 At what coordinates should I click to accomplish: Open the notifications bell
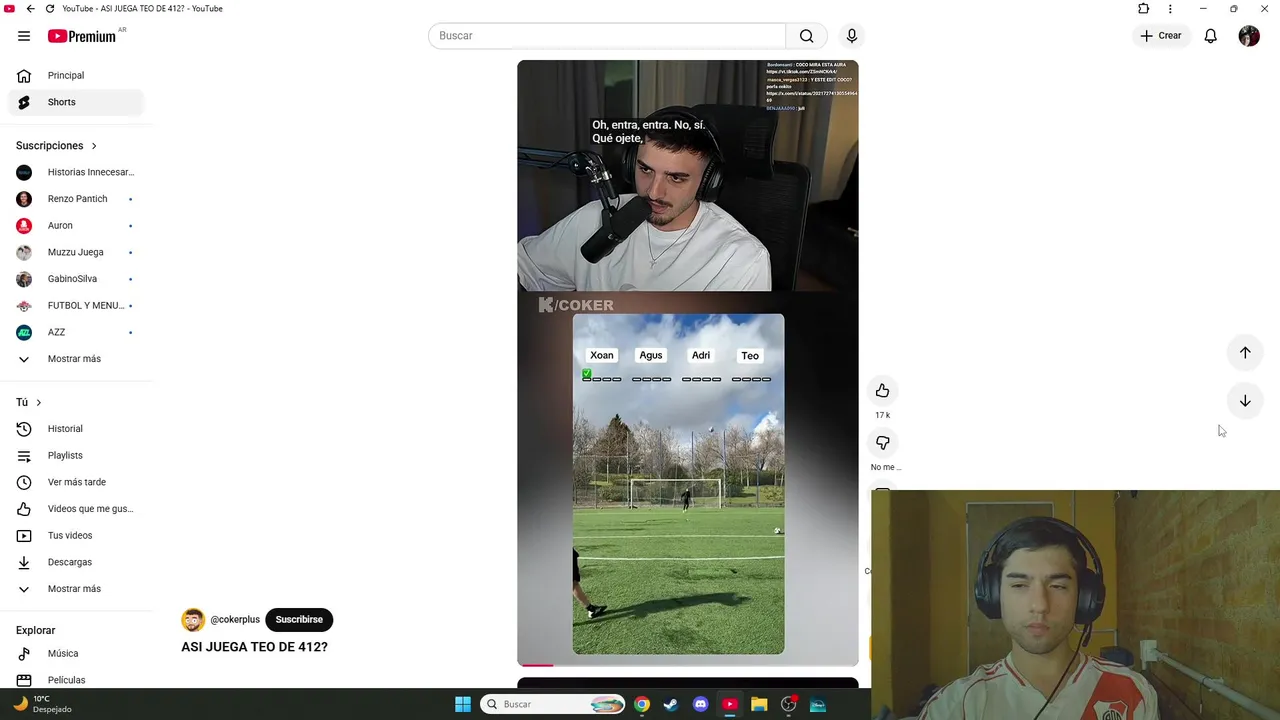[x=1210, y=36]
